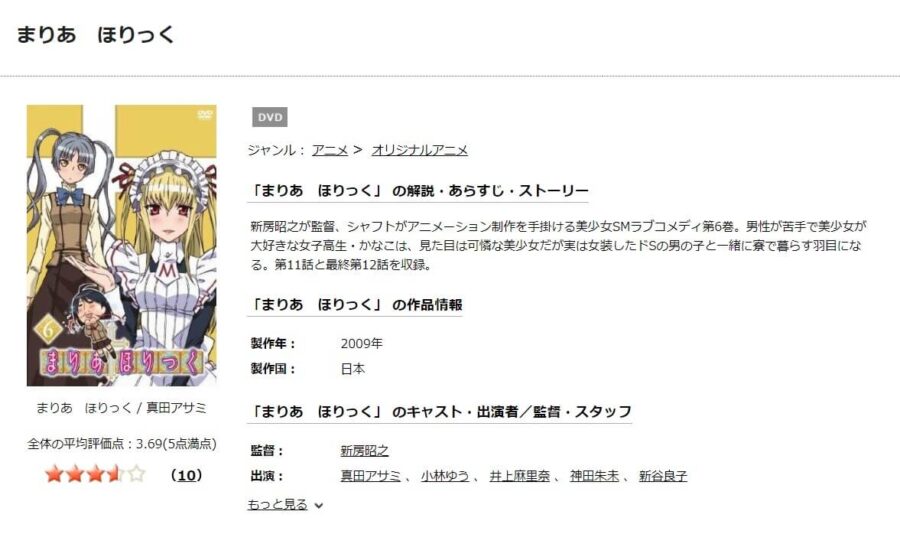Viewport: 900px width, 534px height.
Task: Click the まりあ ほりっく DVD cover image
Action: 122,245
